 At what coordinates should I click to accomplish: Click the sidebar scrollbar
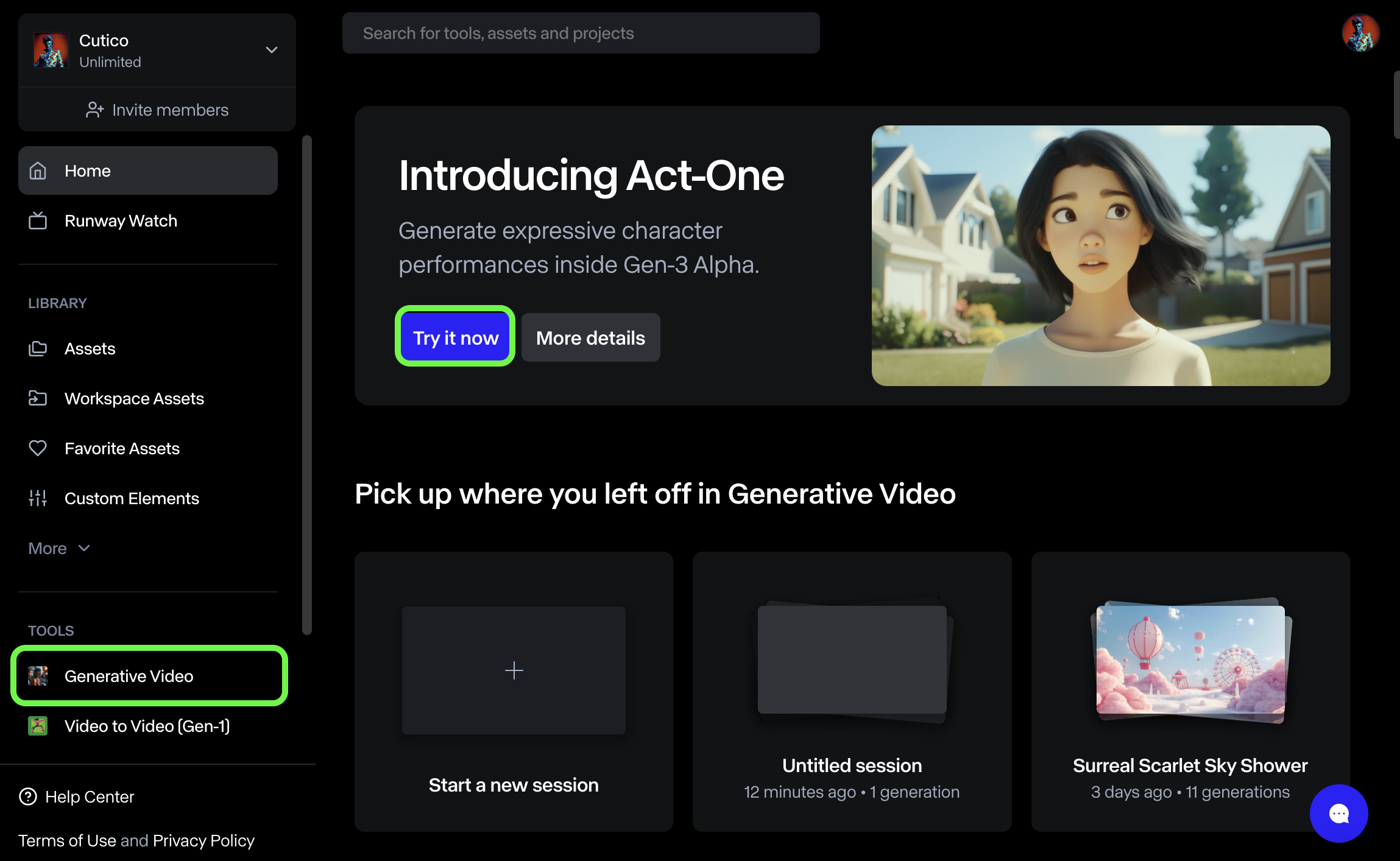(x=307, y=385)
